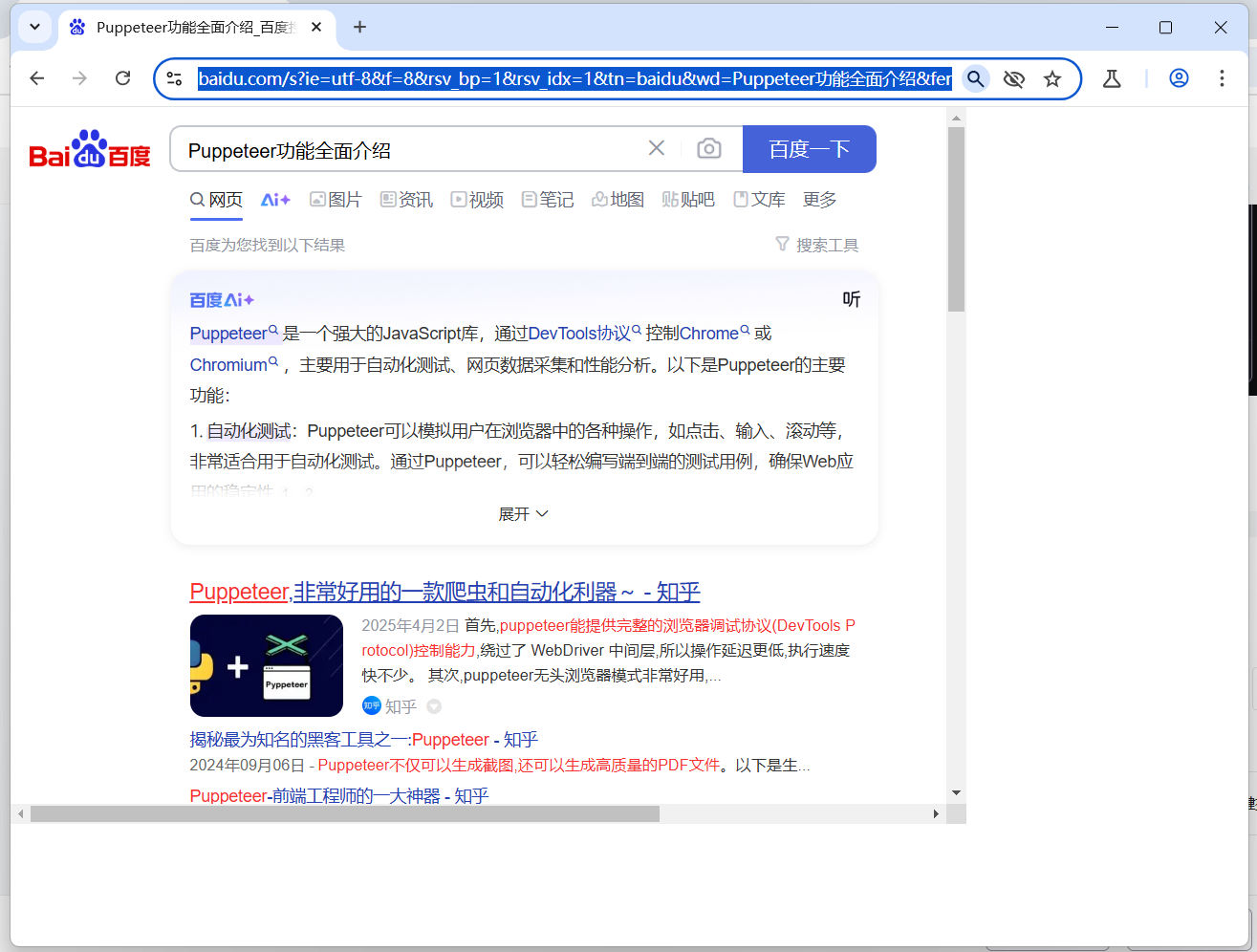The width and height of the screenshot is (1257, 952).
Task: Switch to the 图片 tab
Action: [336, 200]
